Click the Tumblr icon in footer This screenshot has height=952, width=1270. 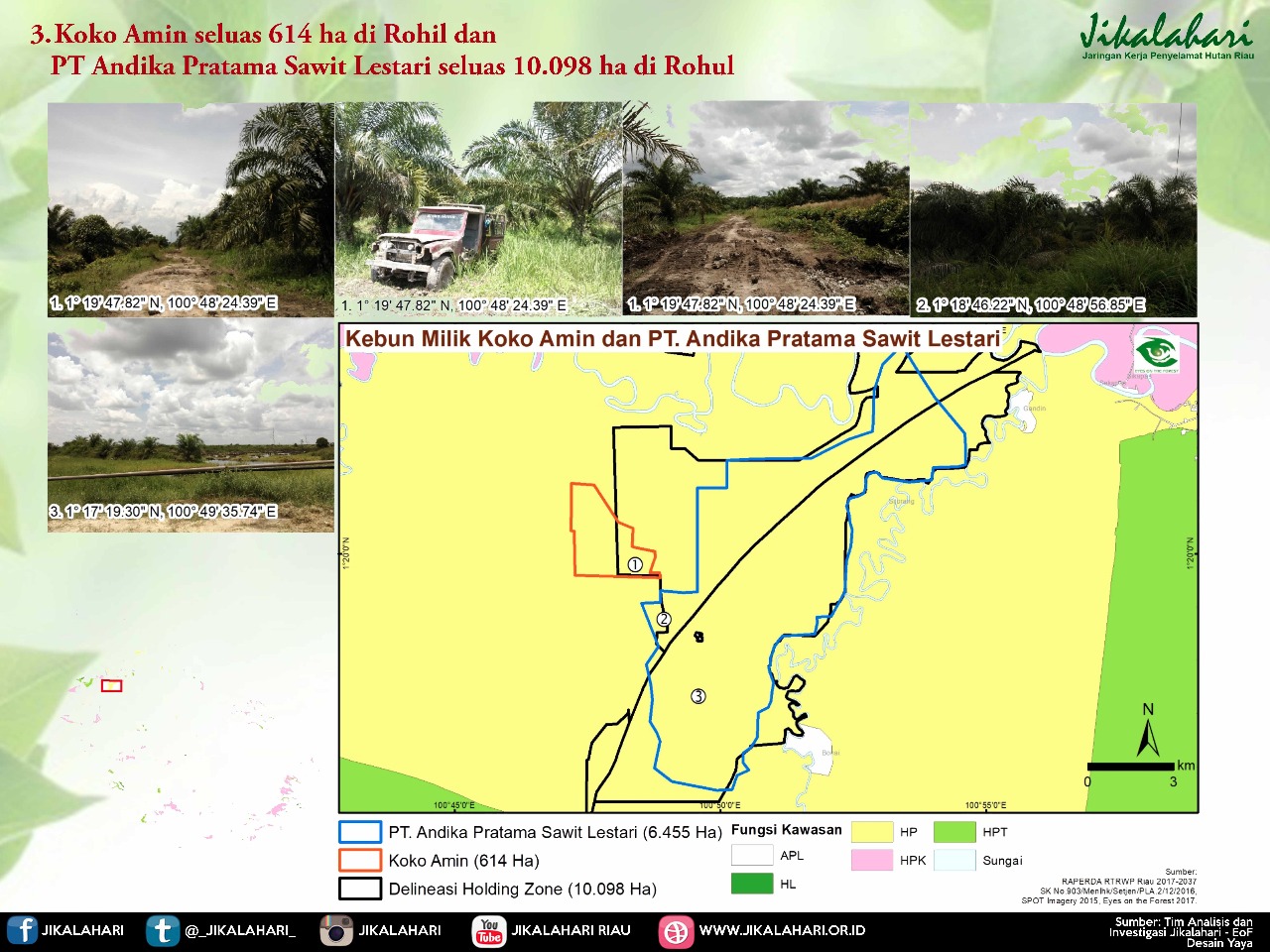tap(163, 930)
